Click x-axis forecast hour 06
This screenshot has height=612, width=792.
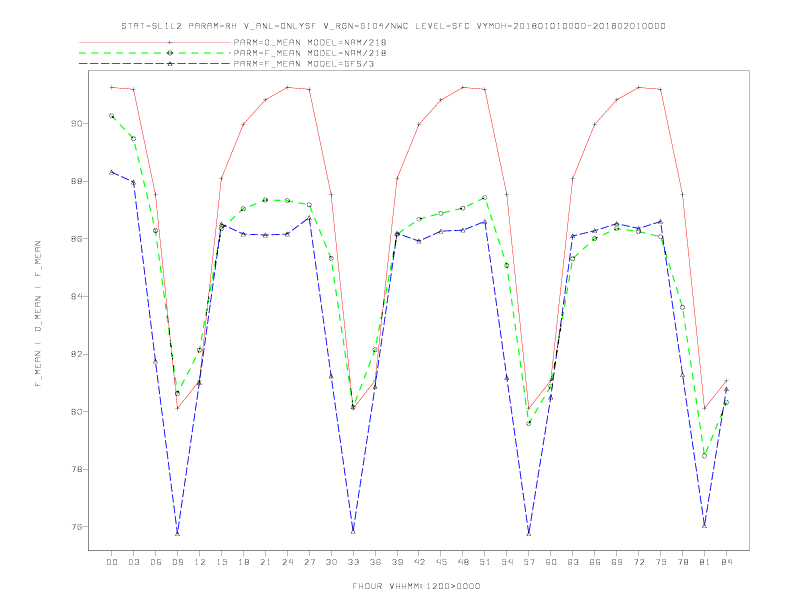pos(156,562)
